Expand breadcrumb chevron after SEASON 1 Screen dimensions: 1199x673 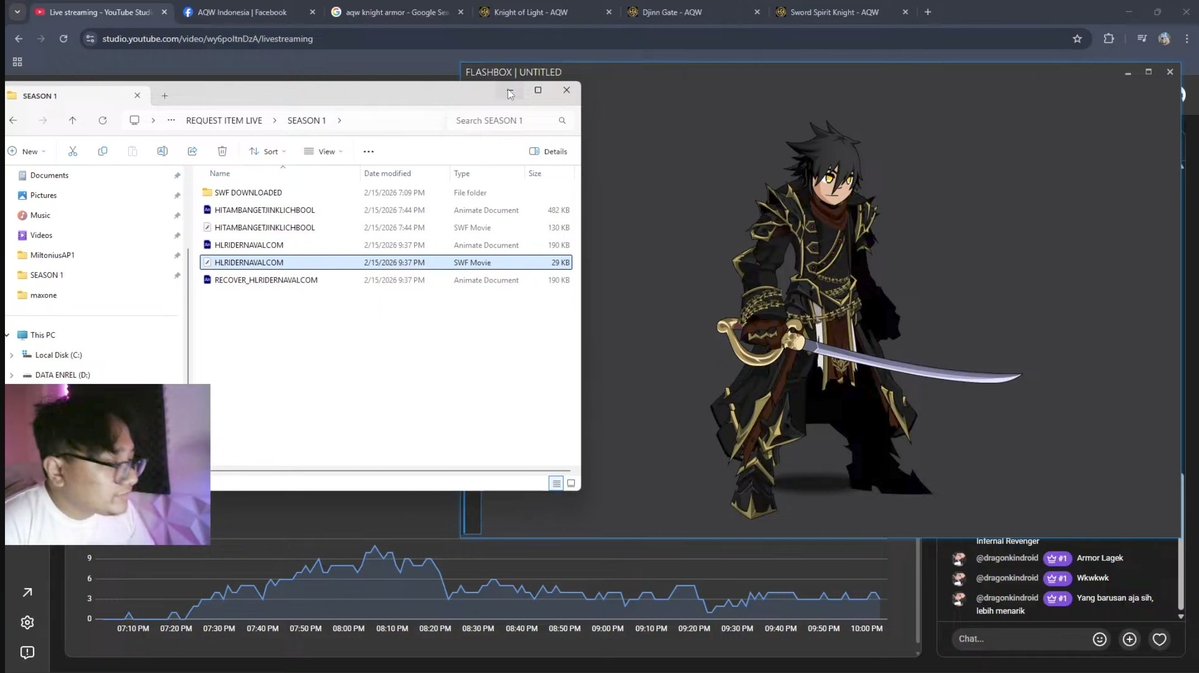[x=340, y=121]
